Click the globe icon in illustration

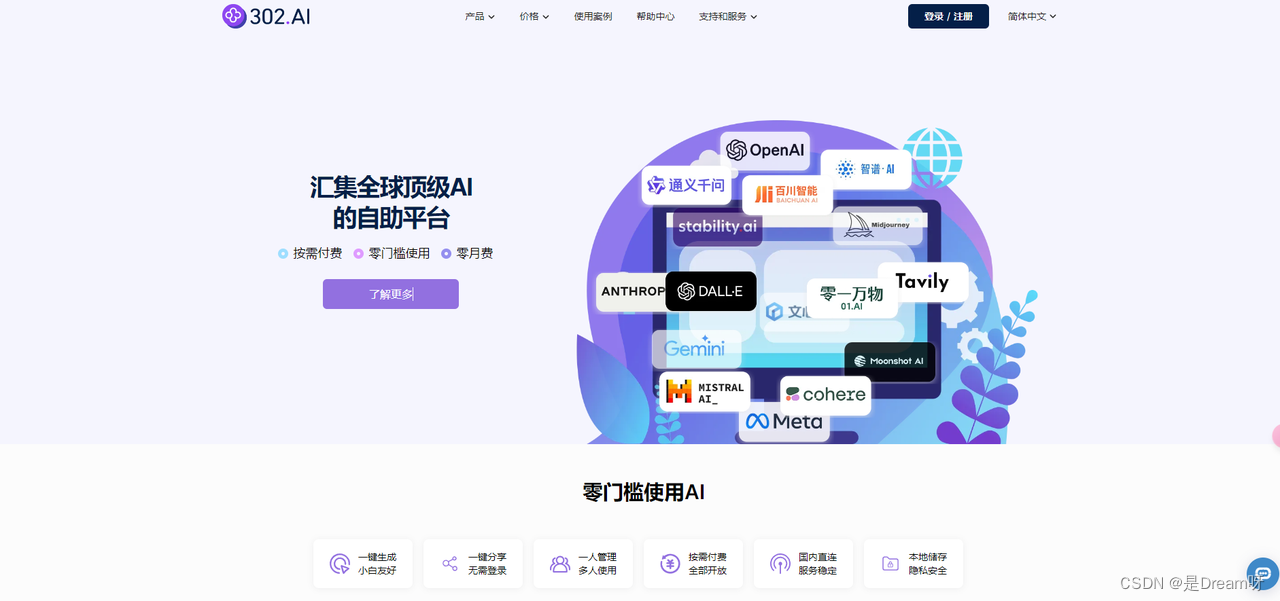932,158
